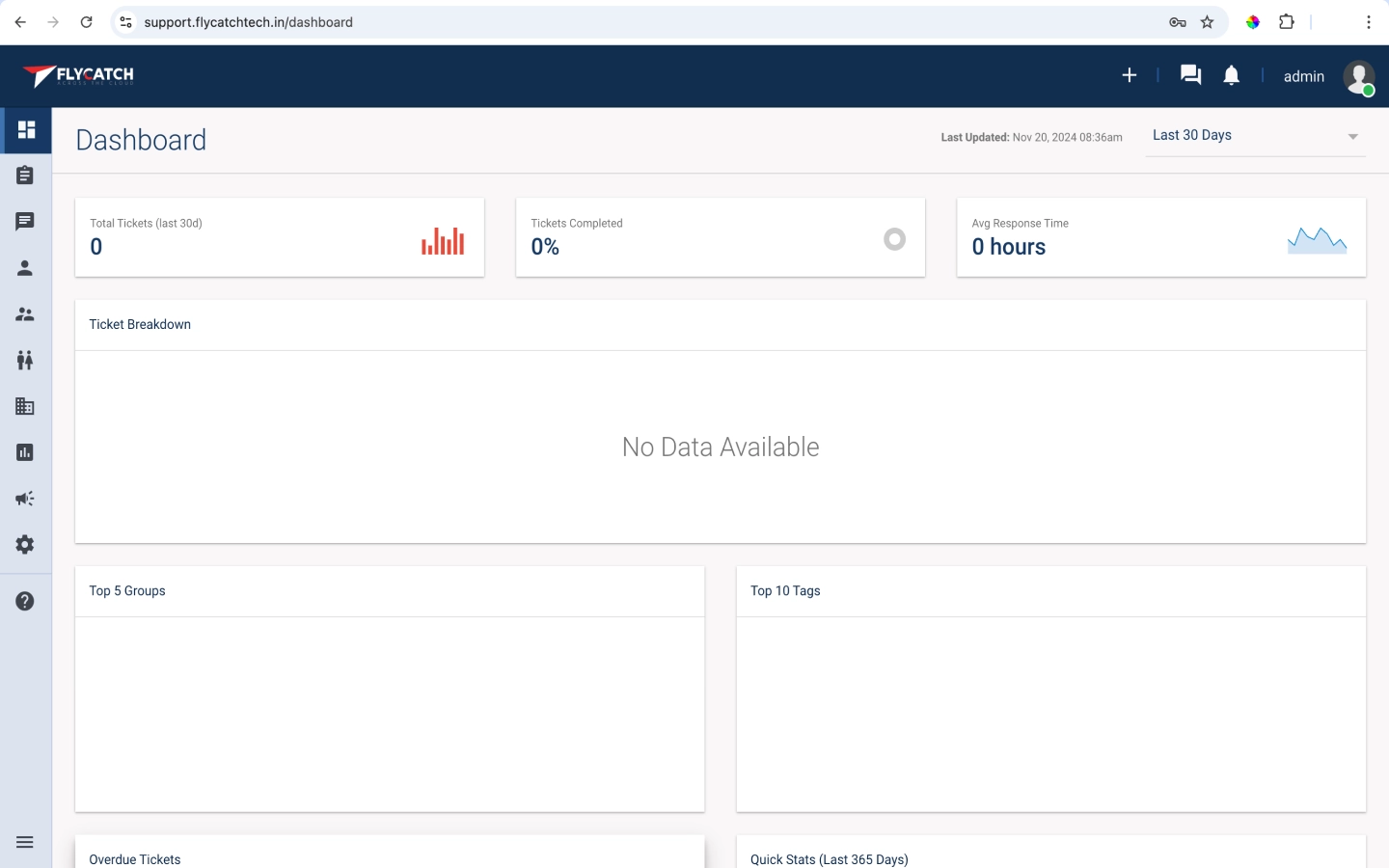The image size is (1389, 868).
Task: Open notifications bell icon
Action: [1232, 75]
